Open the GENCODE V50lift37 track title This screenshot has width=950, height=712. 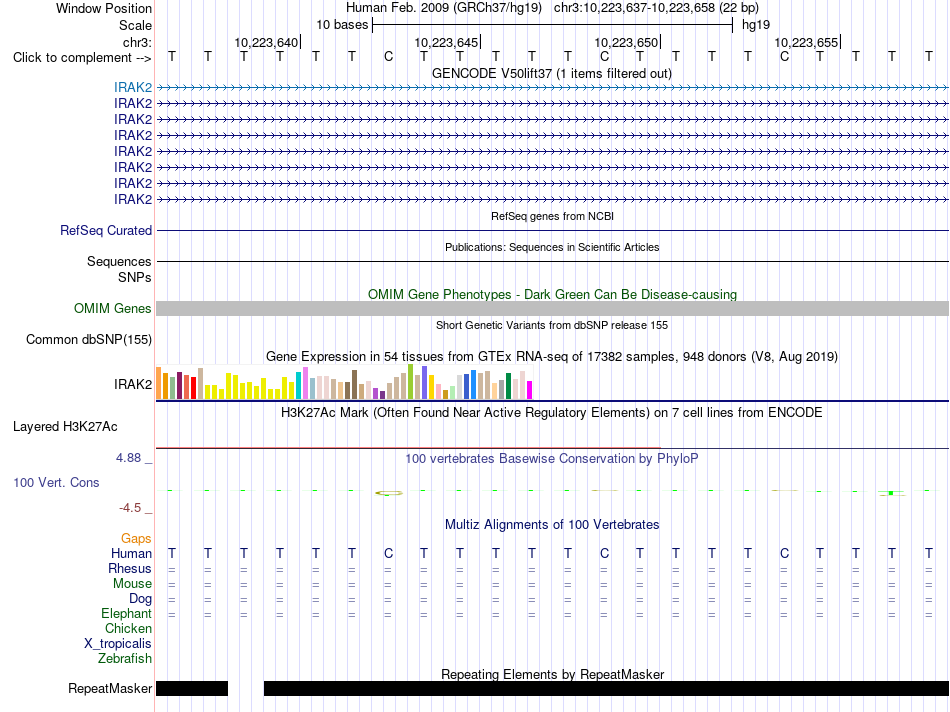(x=552, y=73)
